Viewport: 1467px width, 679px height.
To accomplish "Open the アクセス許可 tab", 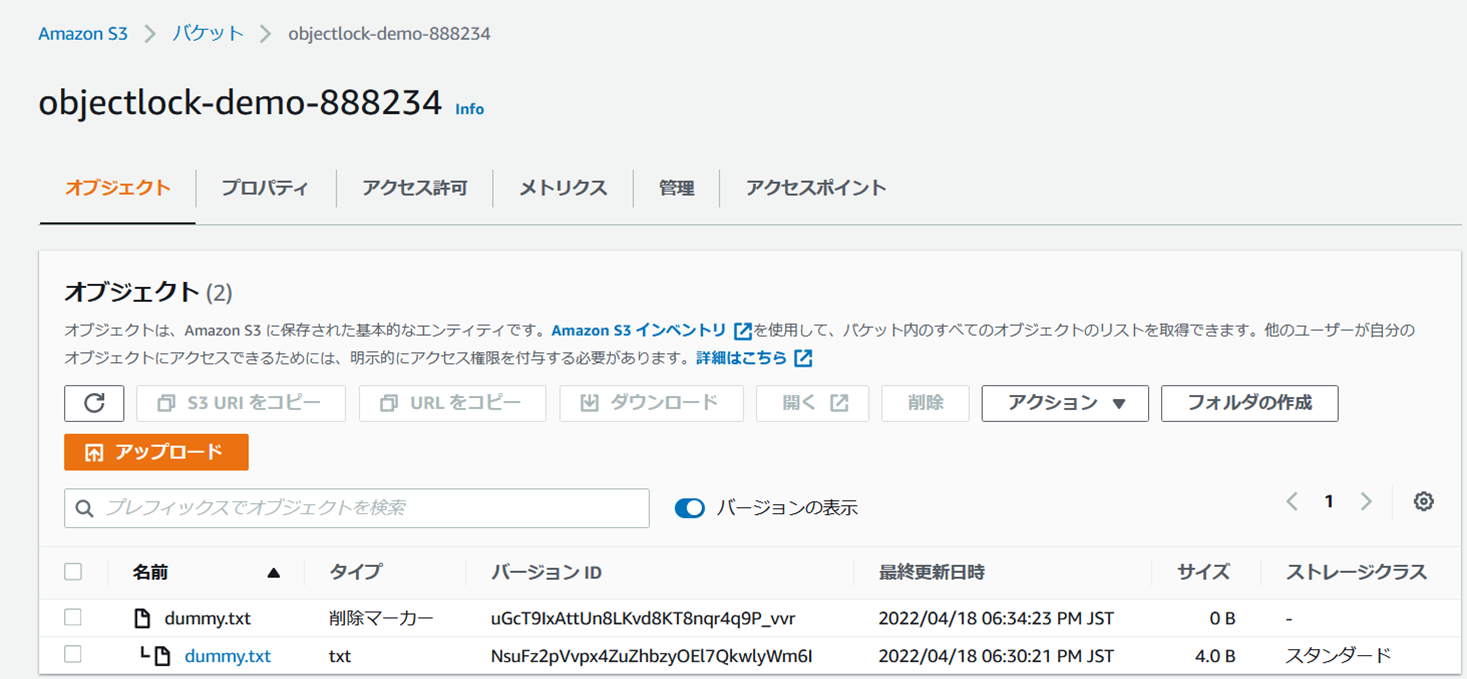I will pyautogui.click(x=415, y=188).
